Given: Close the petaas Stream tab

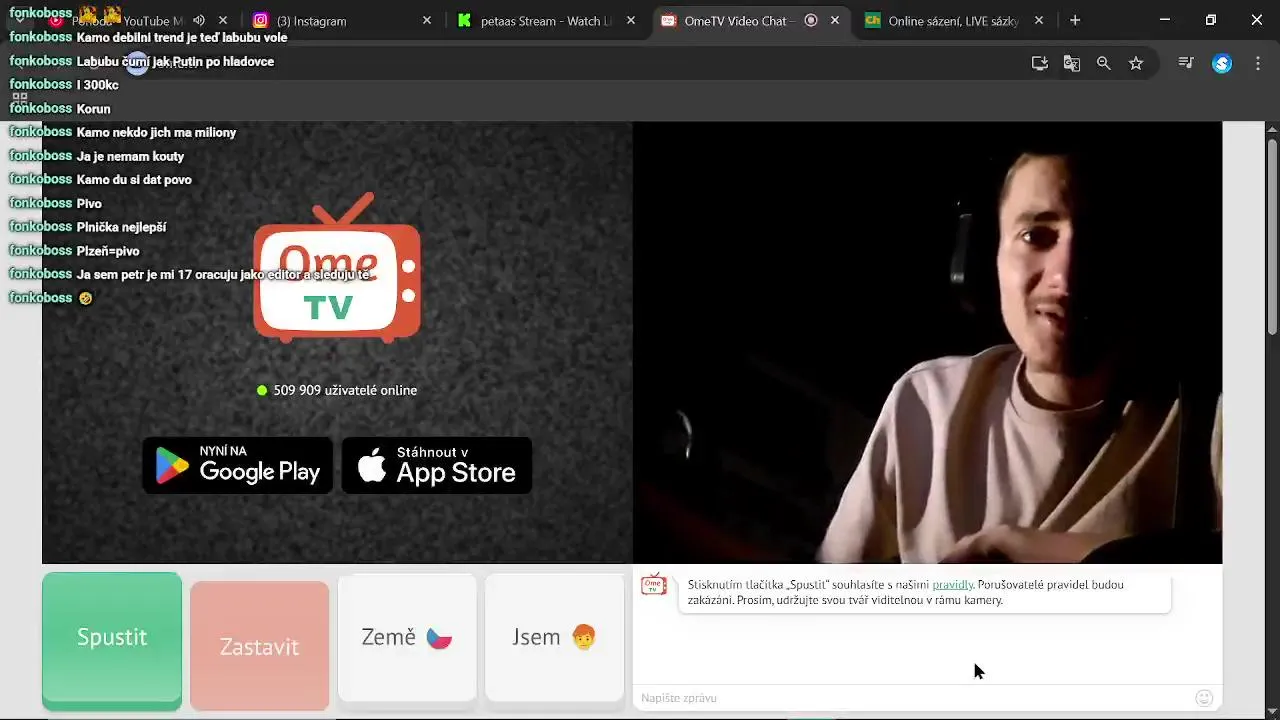Looking at the screenshot, I should click(631, 20).
